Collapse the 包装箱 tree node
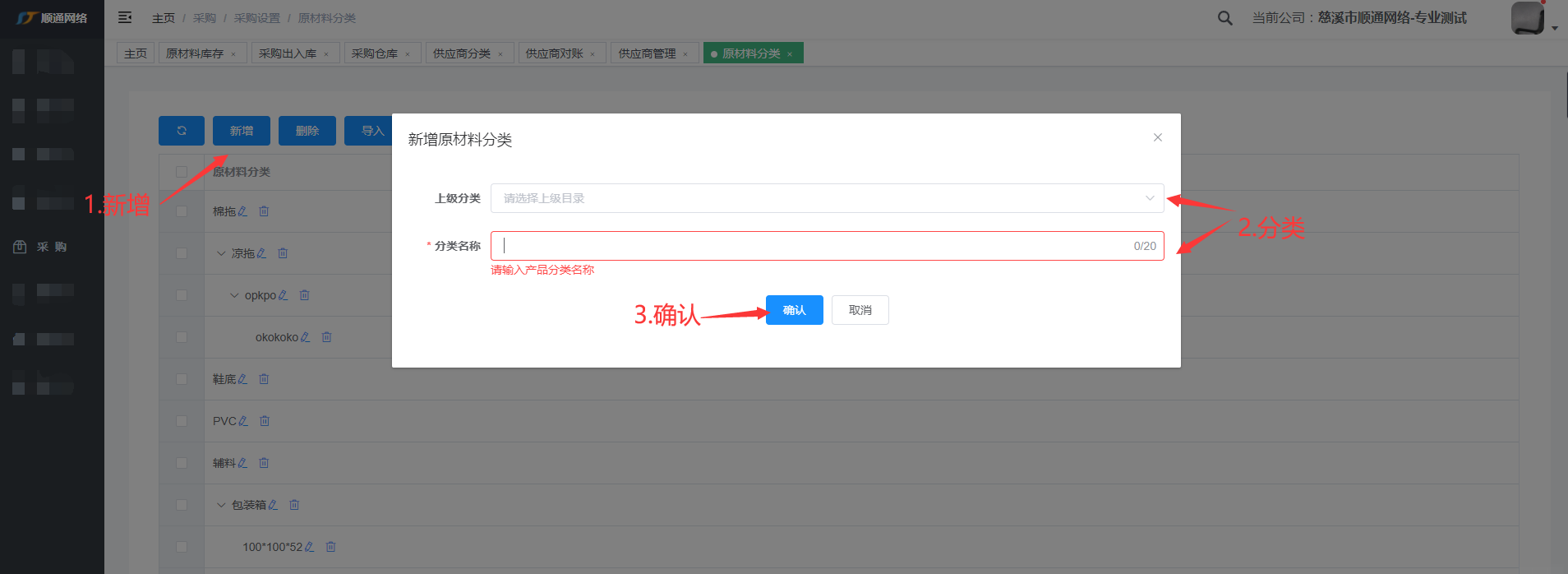This screenshot has height=574, width=1568. pos(221,505)
